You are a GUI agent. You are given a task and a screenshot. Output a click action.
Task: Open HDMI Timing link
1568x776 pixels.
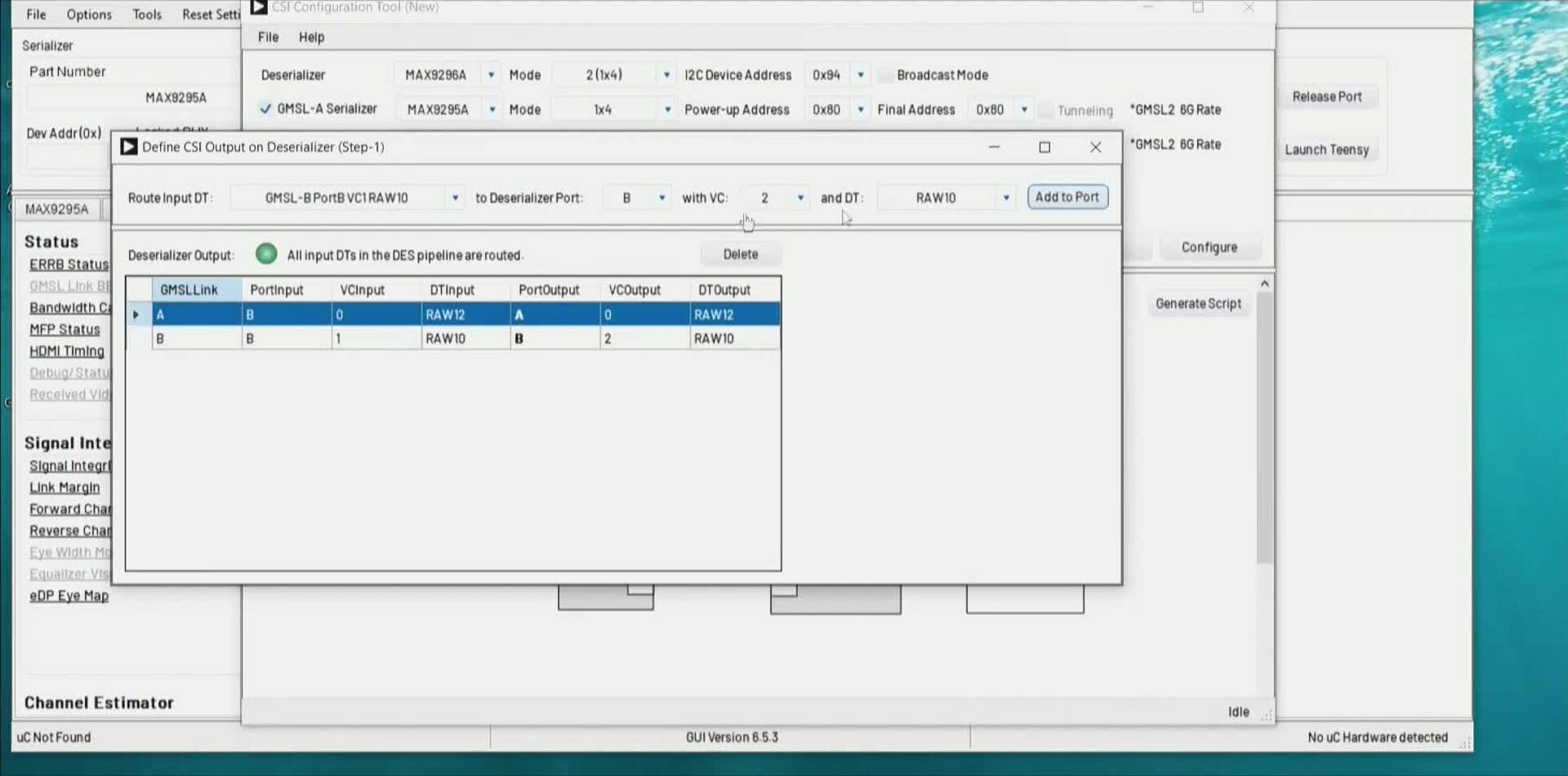[67, 350]
